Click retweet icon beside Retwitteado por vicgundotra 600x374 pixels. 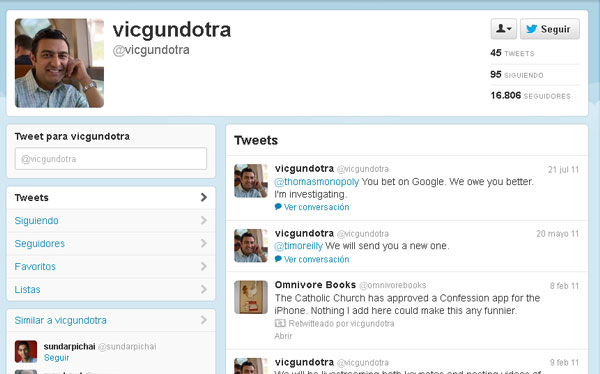click(280, 323)
